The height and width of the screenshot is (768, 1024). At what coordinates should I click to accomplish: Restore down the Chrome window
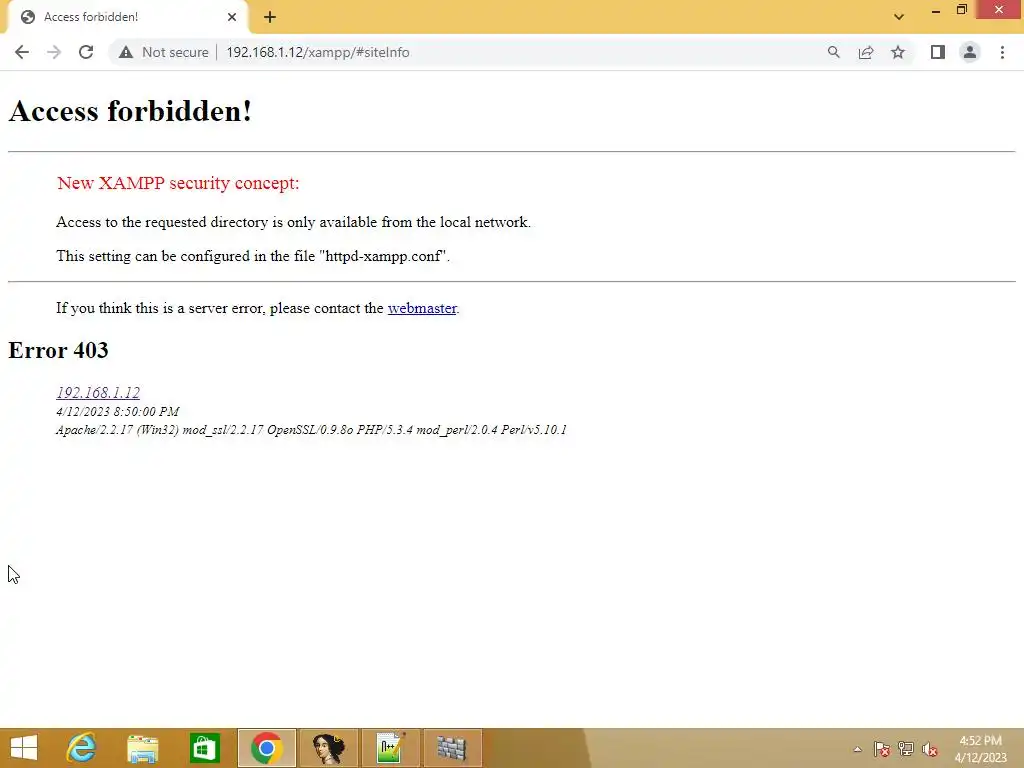coord(962,10)
